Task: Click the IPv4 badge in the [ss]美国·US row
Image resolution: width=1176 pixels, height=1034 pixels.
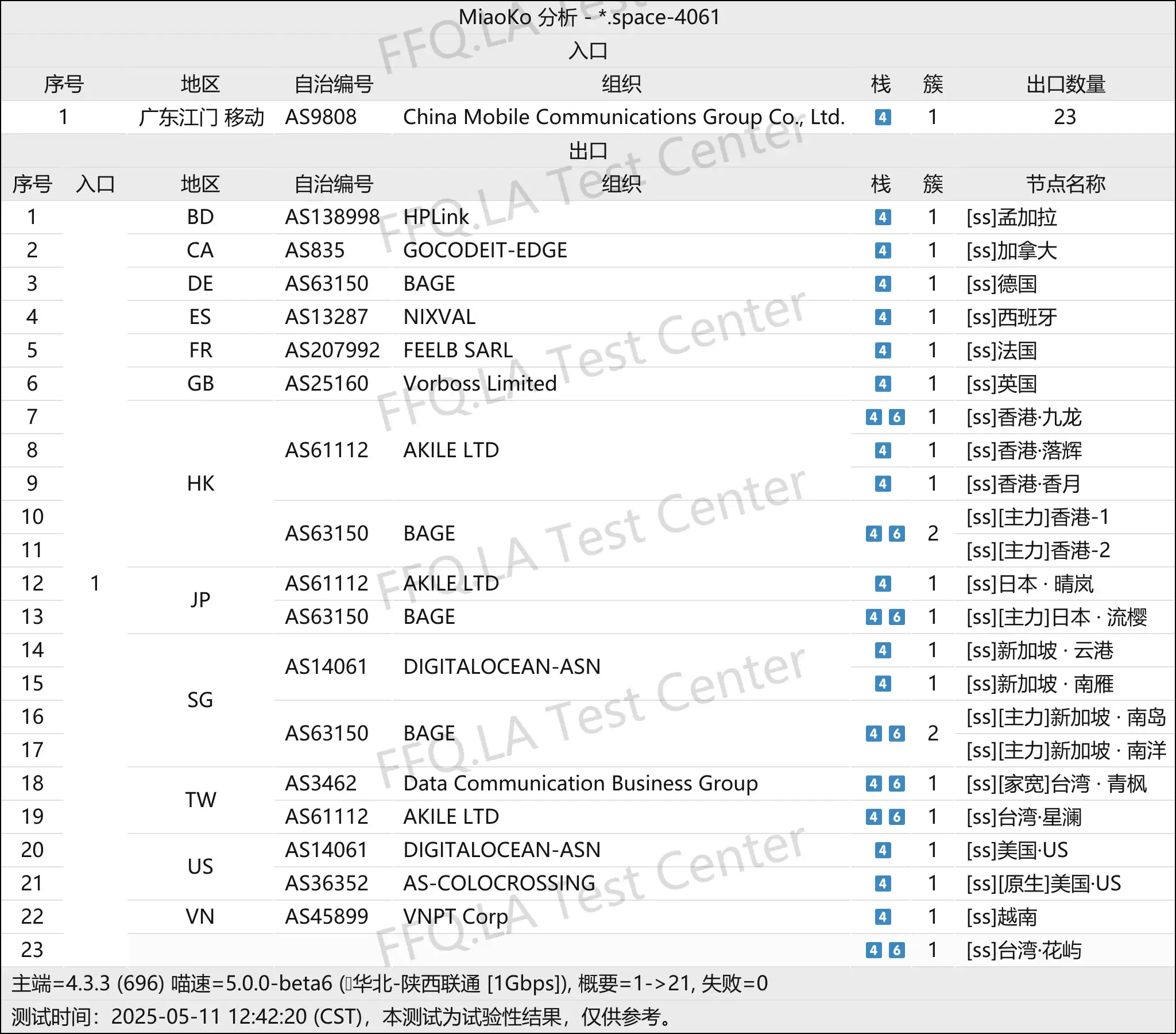Action: pos(883,850)
